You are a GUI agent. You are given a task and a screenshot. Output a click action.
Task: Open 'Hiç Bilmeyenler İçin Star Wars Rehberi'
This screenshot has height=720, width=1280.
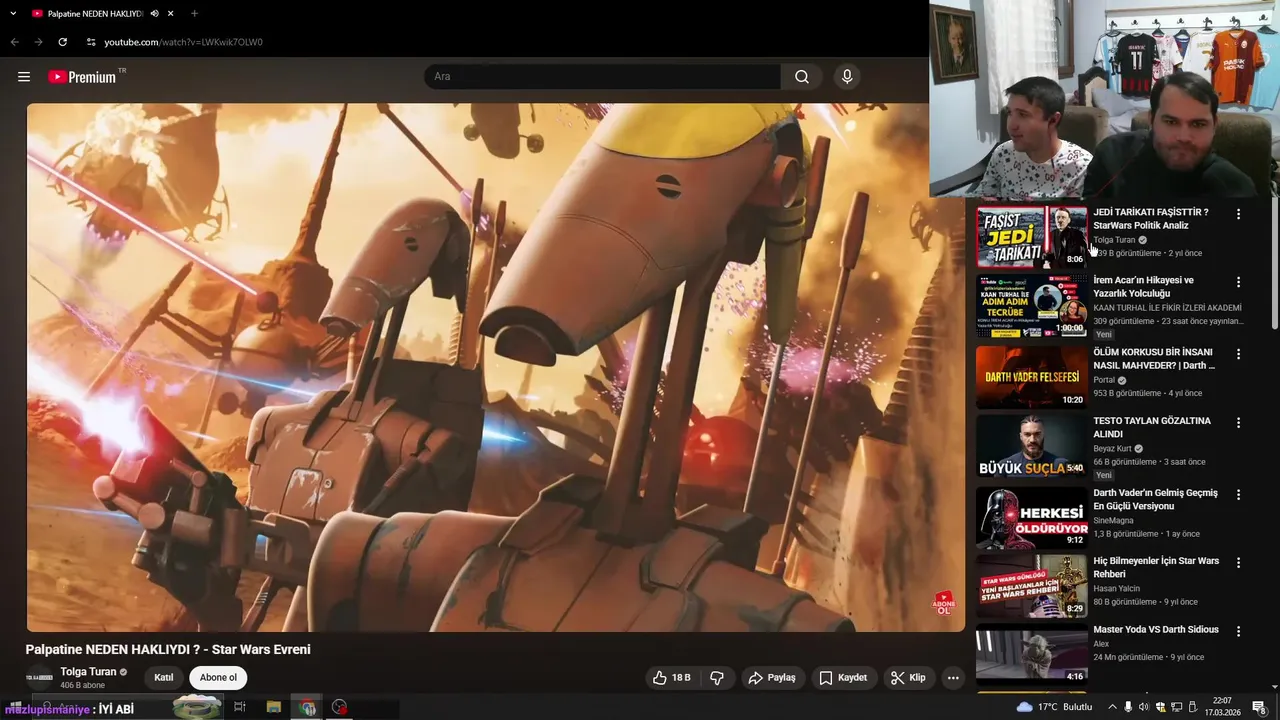point(1156,567)
